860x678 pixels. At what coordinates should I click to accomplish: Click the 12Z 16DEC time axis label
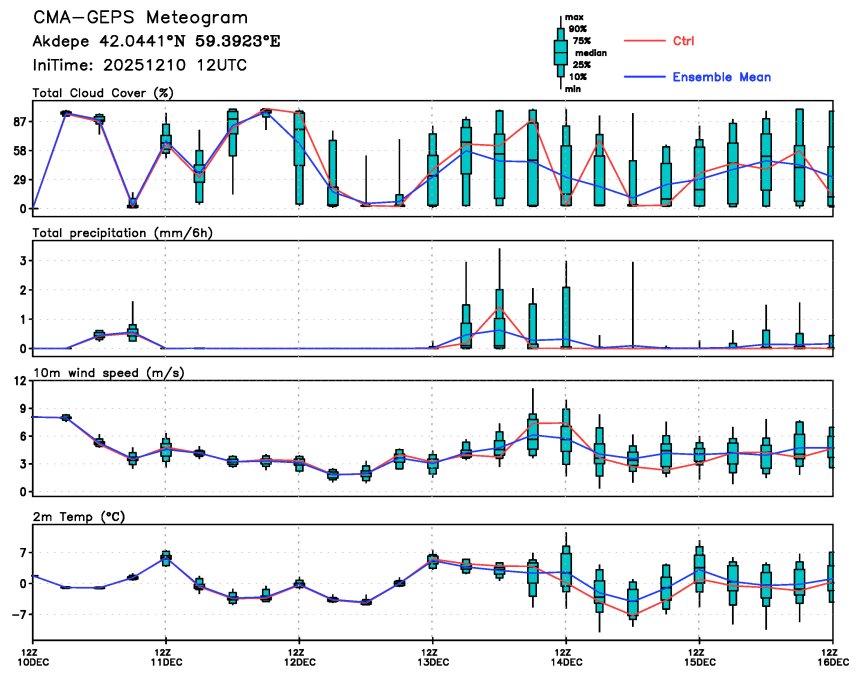coord(835,657)
